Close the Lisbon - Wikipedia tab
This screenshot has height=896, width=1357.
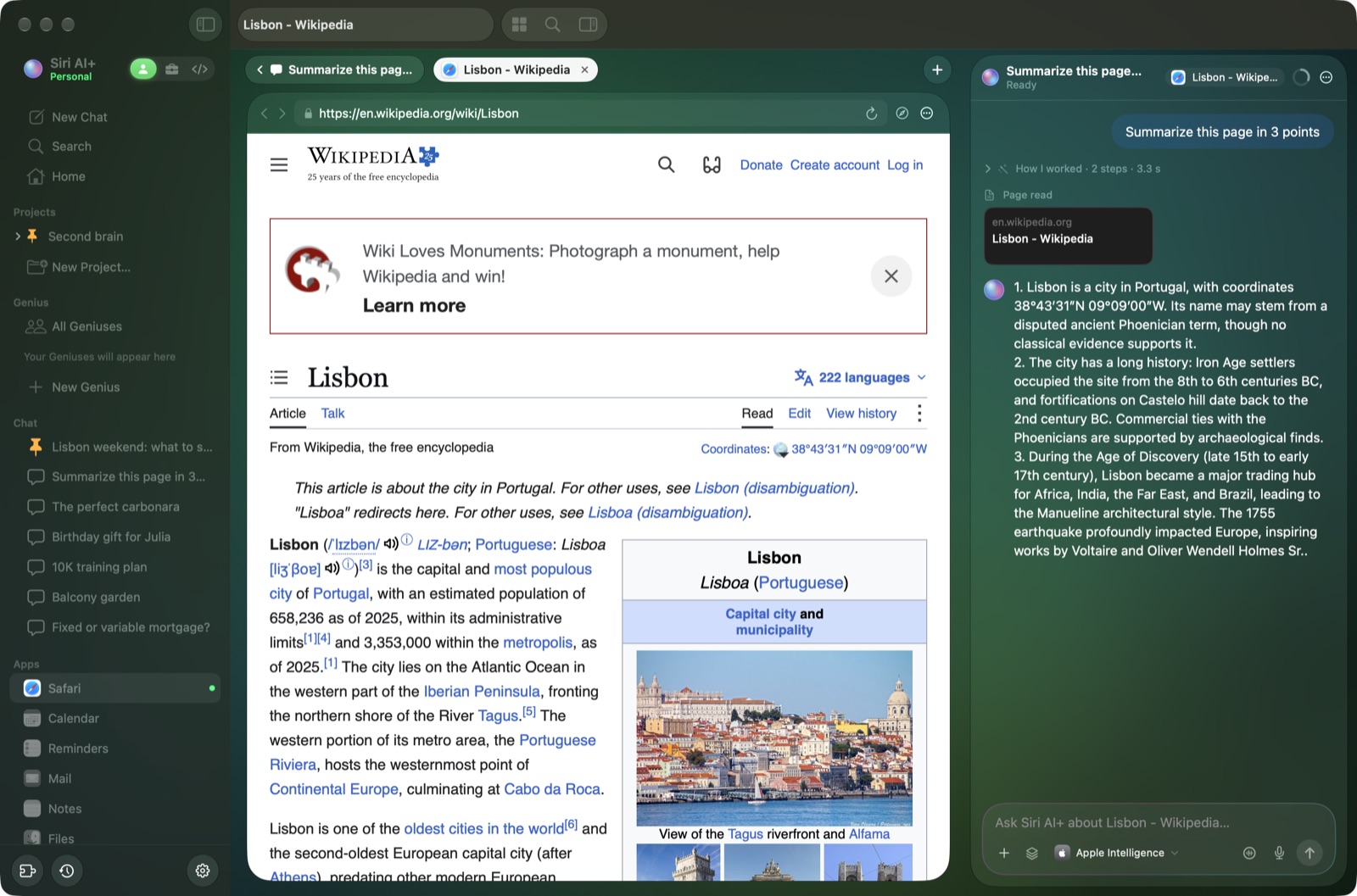tap(584, 70)
